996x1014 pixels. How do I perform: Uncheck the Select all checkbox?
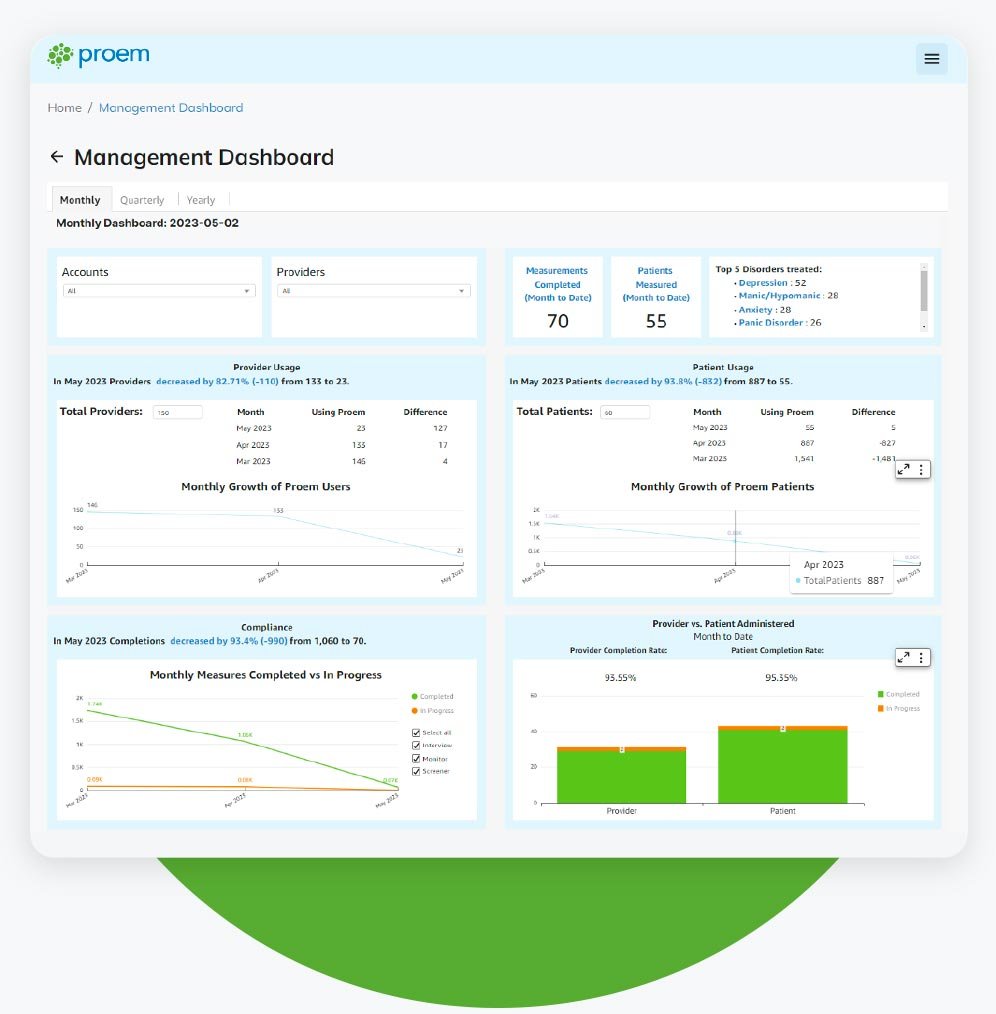[416, 732]
